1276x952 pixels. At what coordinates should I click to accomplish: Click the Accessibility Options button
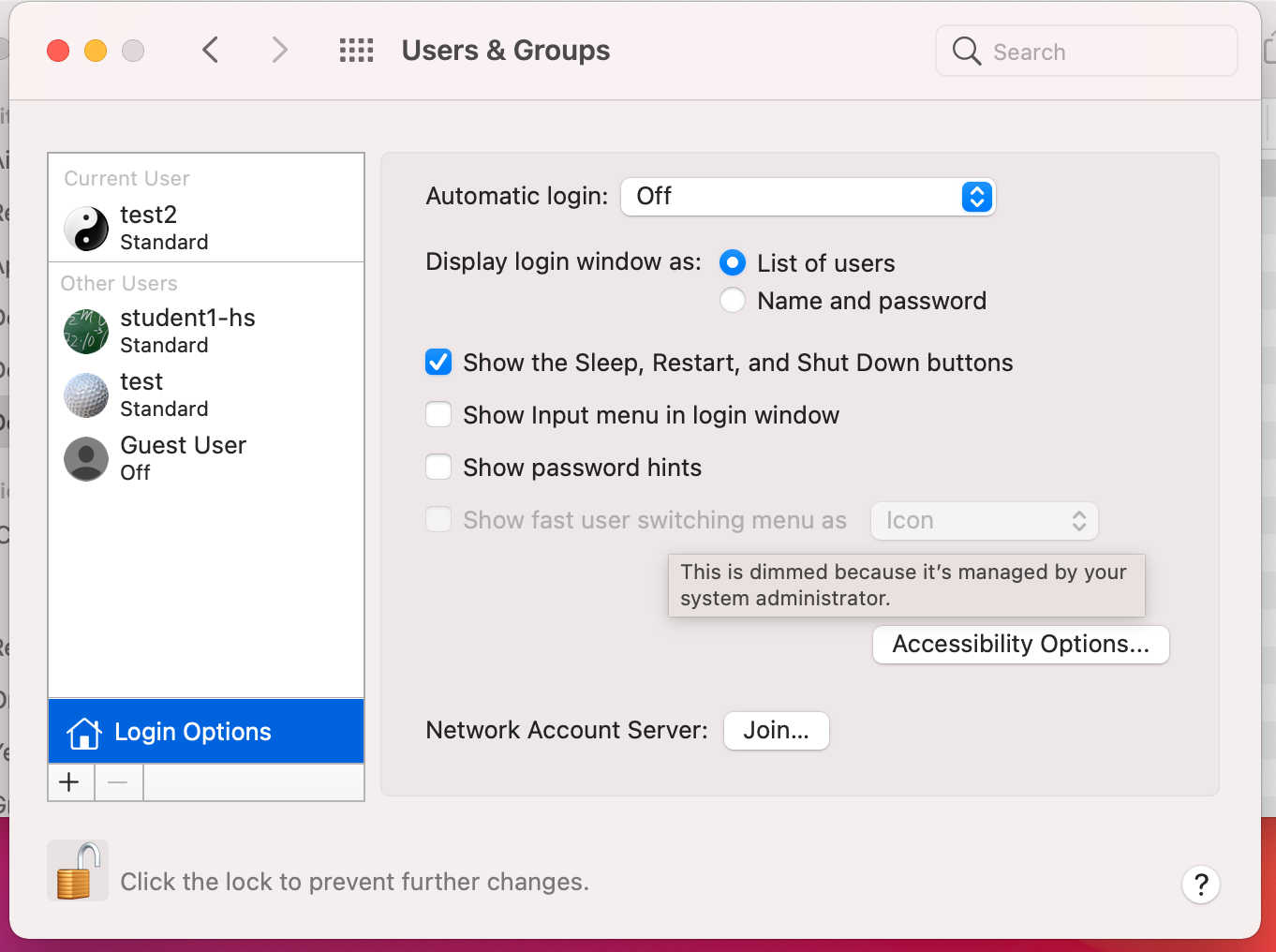1020,645
